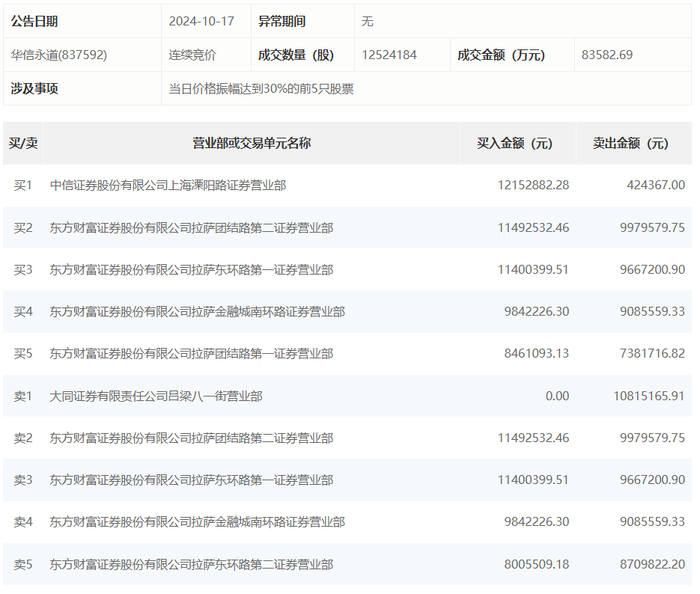Screen dimensions: 700x594
Task: Select 9842226.30 in the 买4 row
Action: (537, 312)
